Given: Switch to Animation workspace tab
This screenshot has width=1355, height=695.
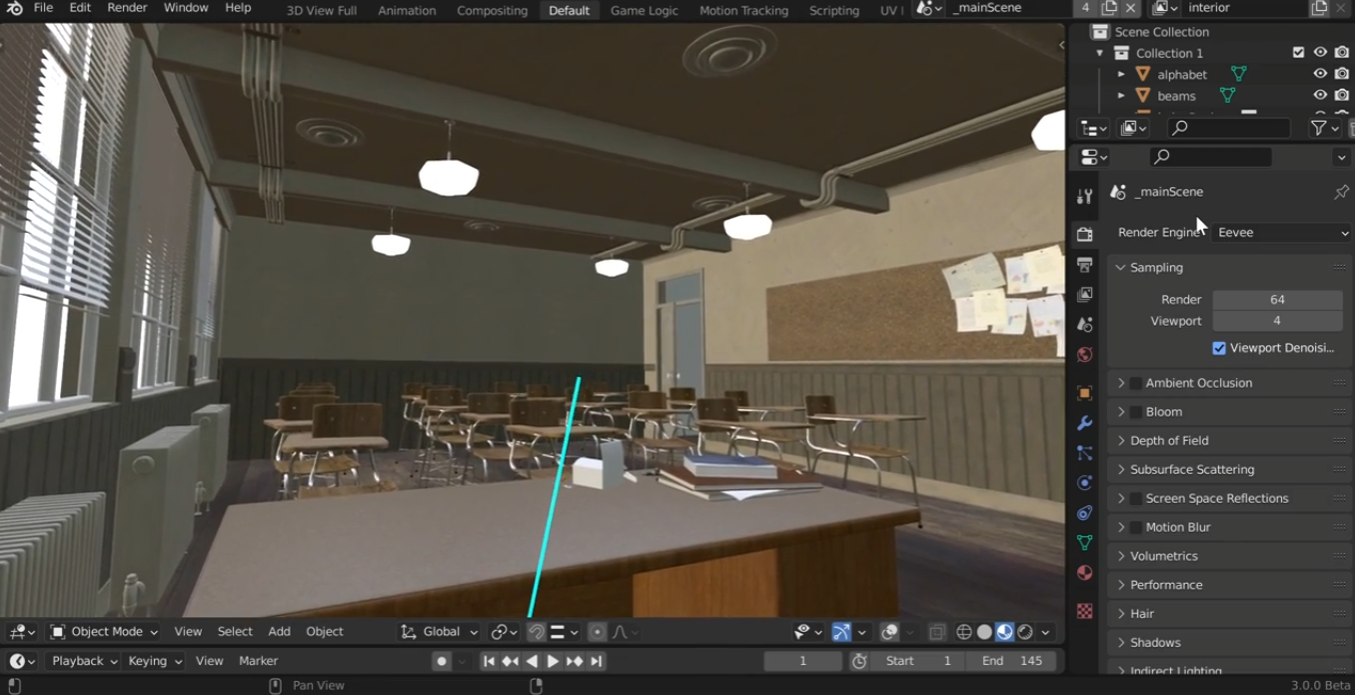Looking at the screenshot, I should point(407,10).
